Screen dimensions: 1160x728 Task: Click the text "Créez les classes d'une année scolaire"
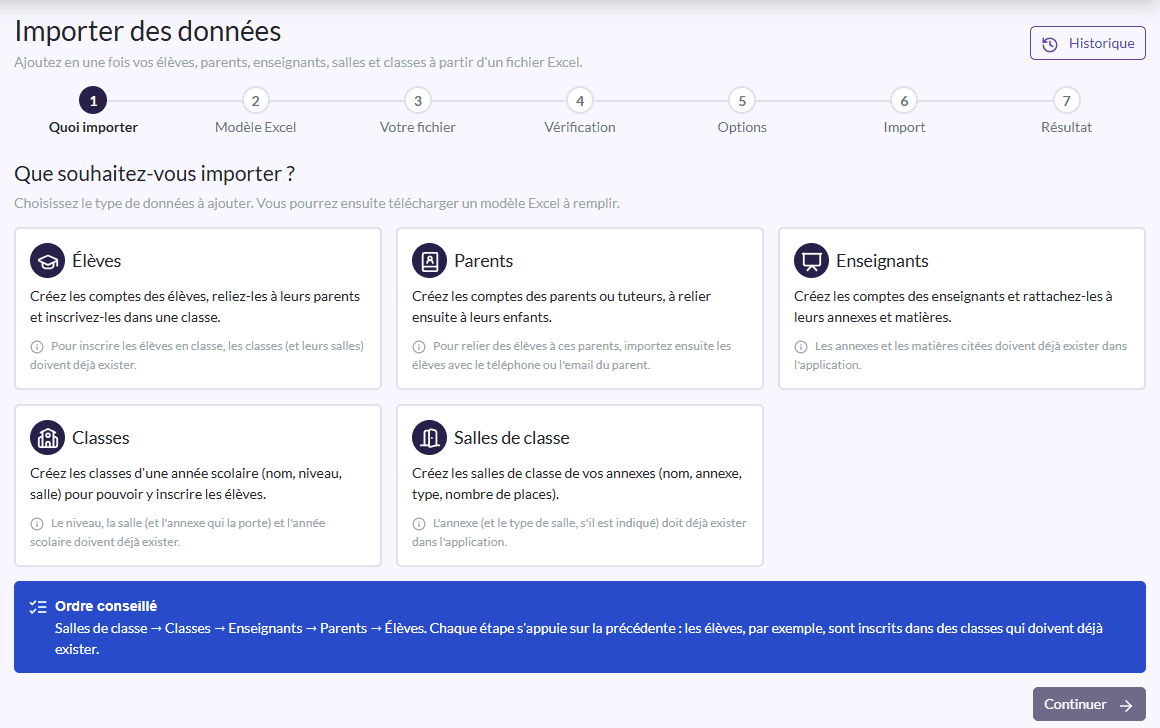144,473
